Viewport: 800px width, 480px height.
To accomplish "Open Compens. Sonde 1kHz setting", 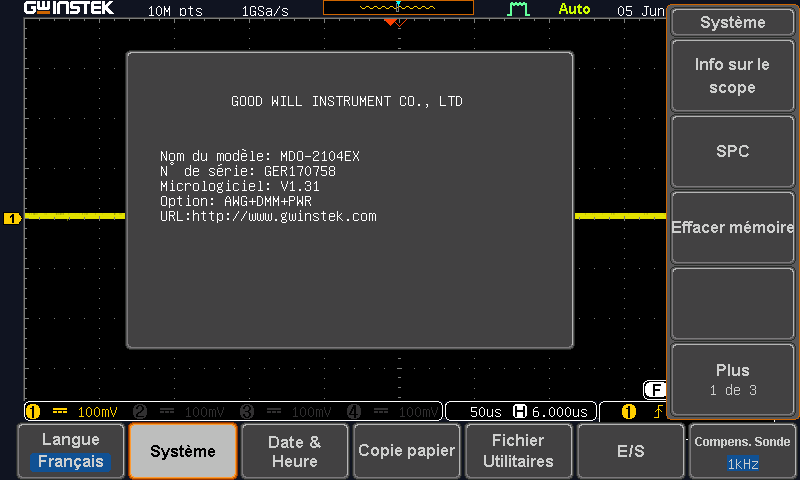I will pos(742,451).
